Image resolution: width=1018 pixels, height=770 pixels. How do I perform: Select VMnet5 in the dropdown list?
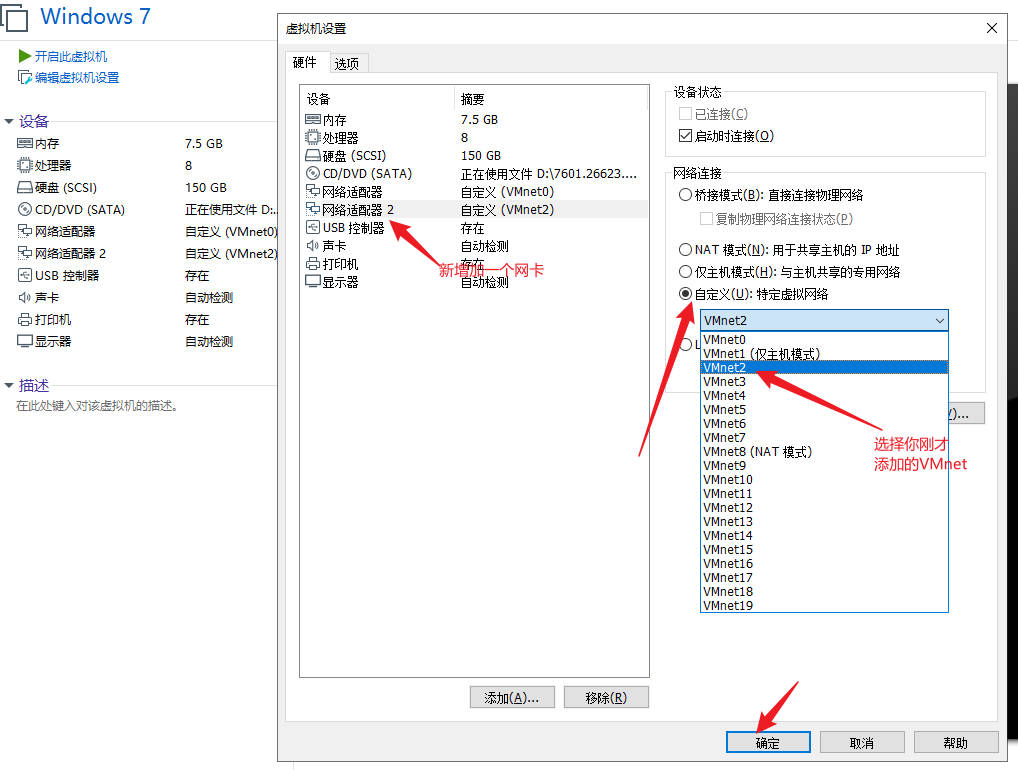click(x=824, y=410)
